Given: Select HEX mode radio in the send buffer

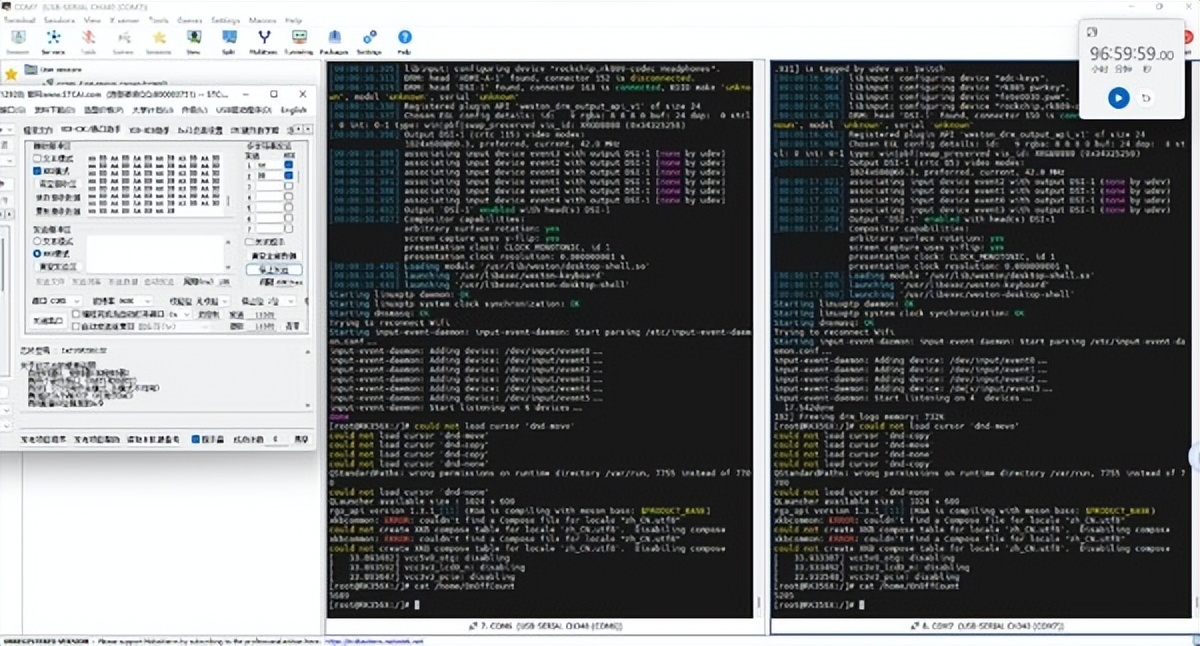Looking at the screenshot, I should (x=39, y=254).
